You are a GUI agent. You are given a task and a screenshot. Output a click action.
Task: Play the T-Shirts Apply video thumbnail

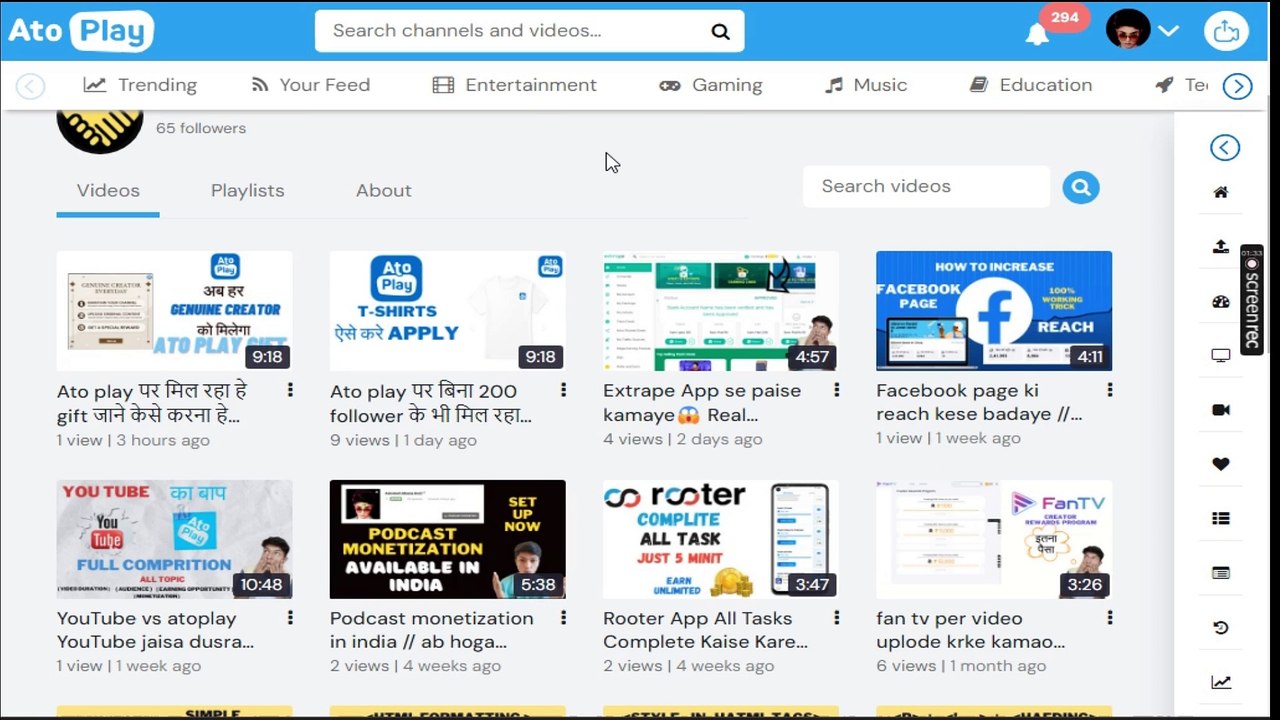(447, 311)
